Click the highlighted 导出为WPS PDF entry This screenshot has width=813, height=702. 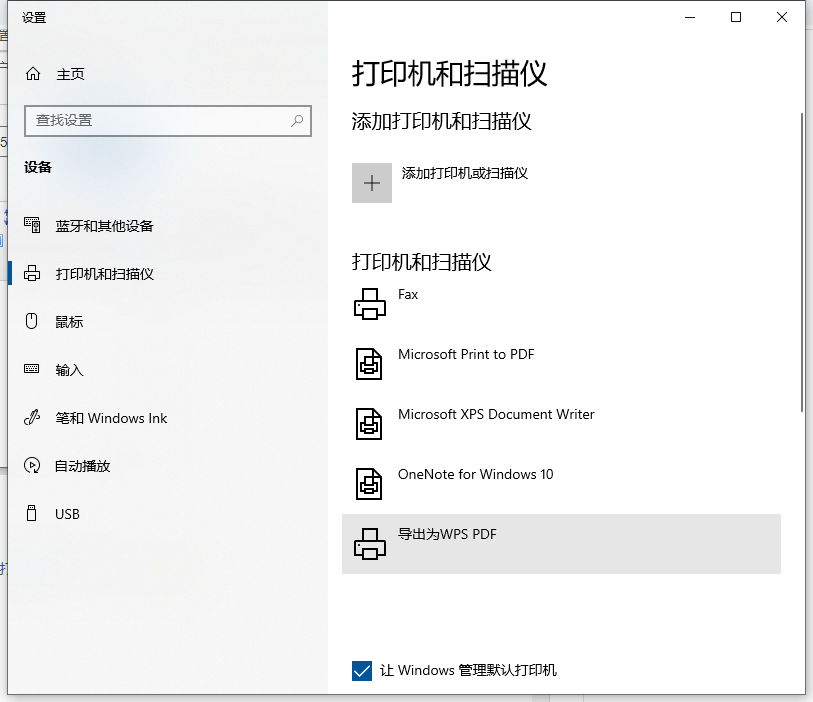pos(560,543)
